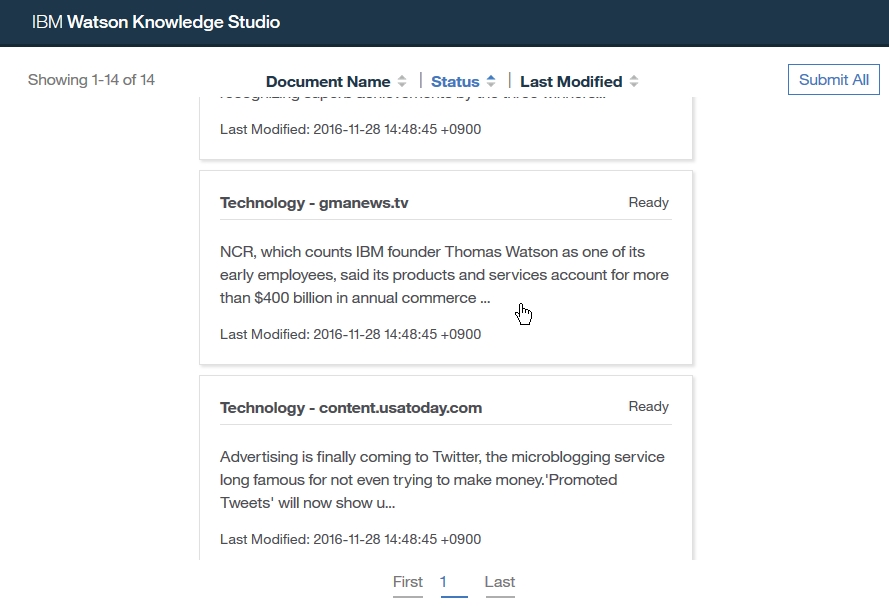Jump to the Last page
889x607 pixels.
click(x=500, y=582)
